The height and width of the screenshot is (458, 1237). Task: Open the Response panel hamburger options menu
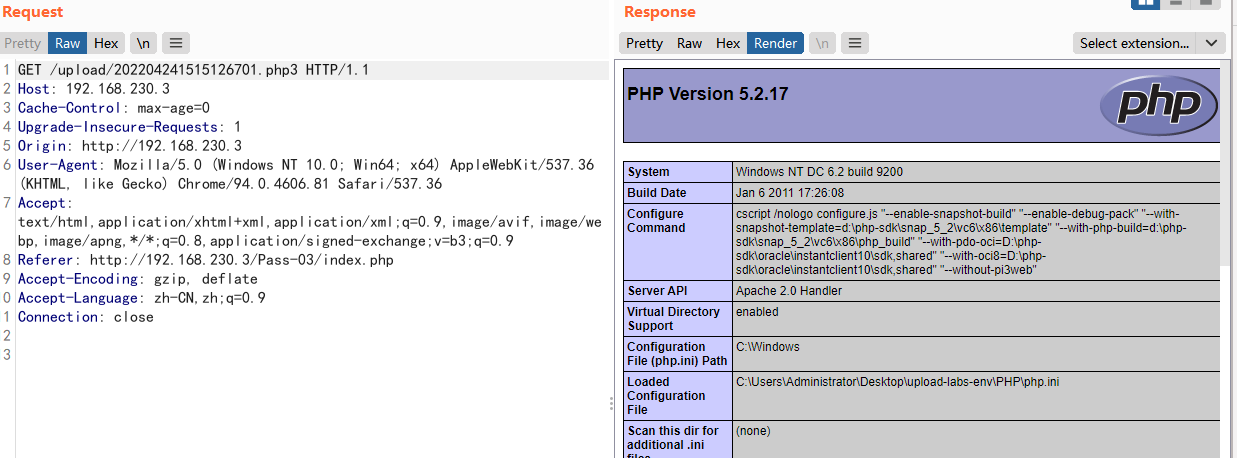pyautogui.click(x=854, y=43)
